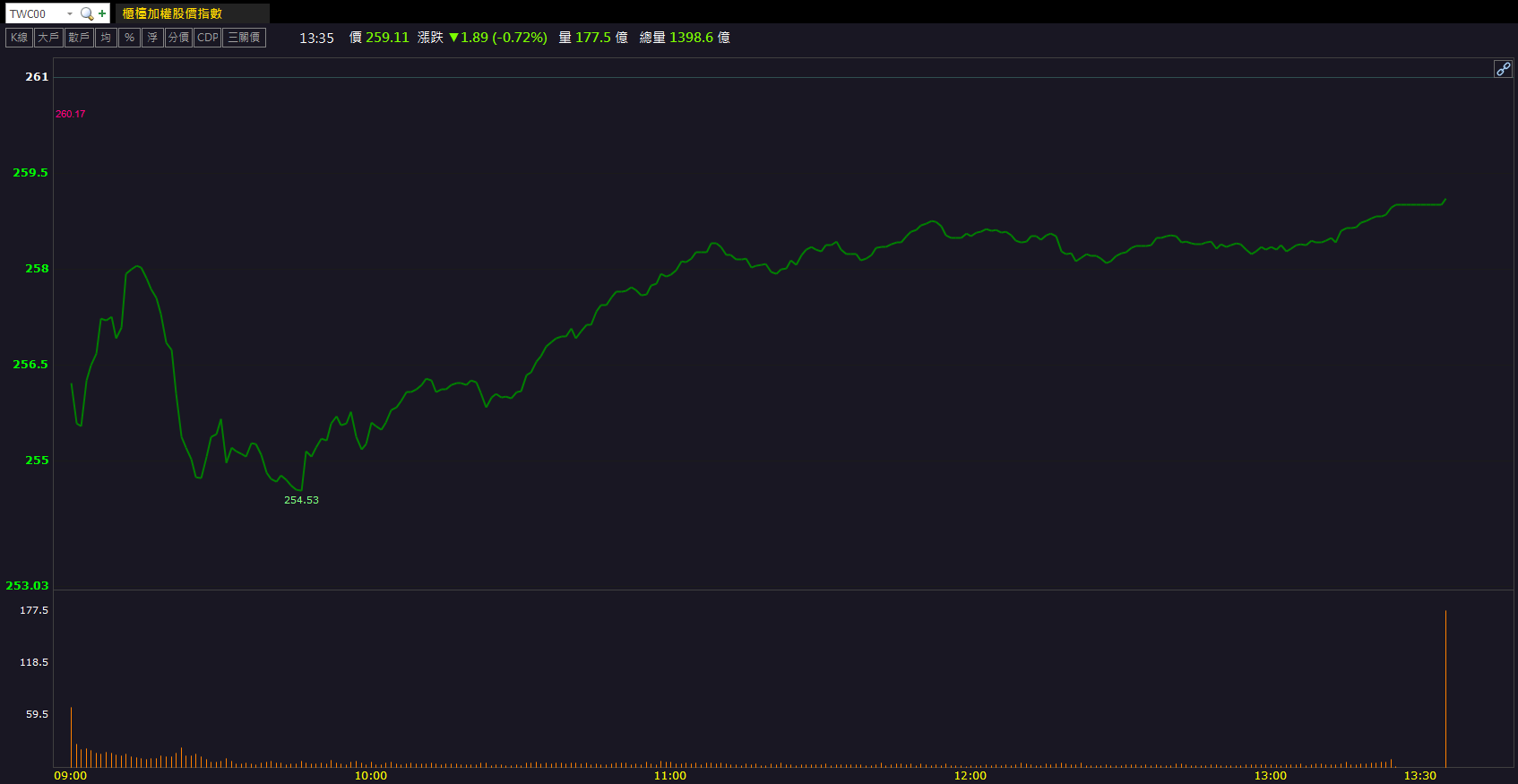This screenshot has width=1518, height=784.
Task: Click the 浮 toolbar button
Action: [152, 38]
